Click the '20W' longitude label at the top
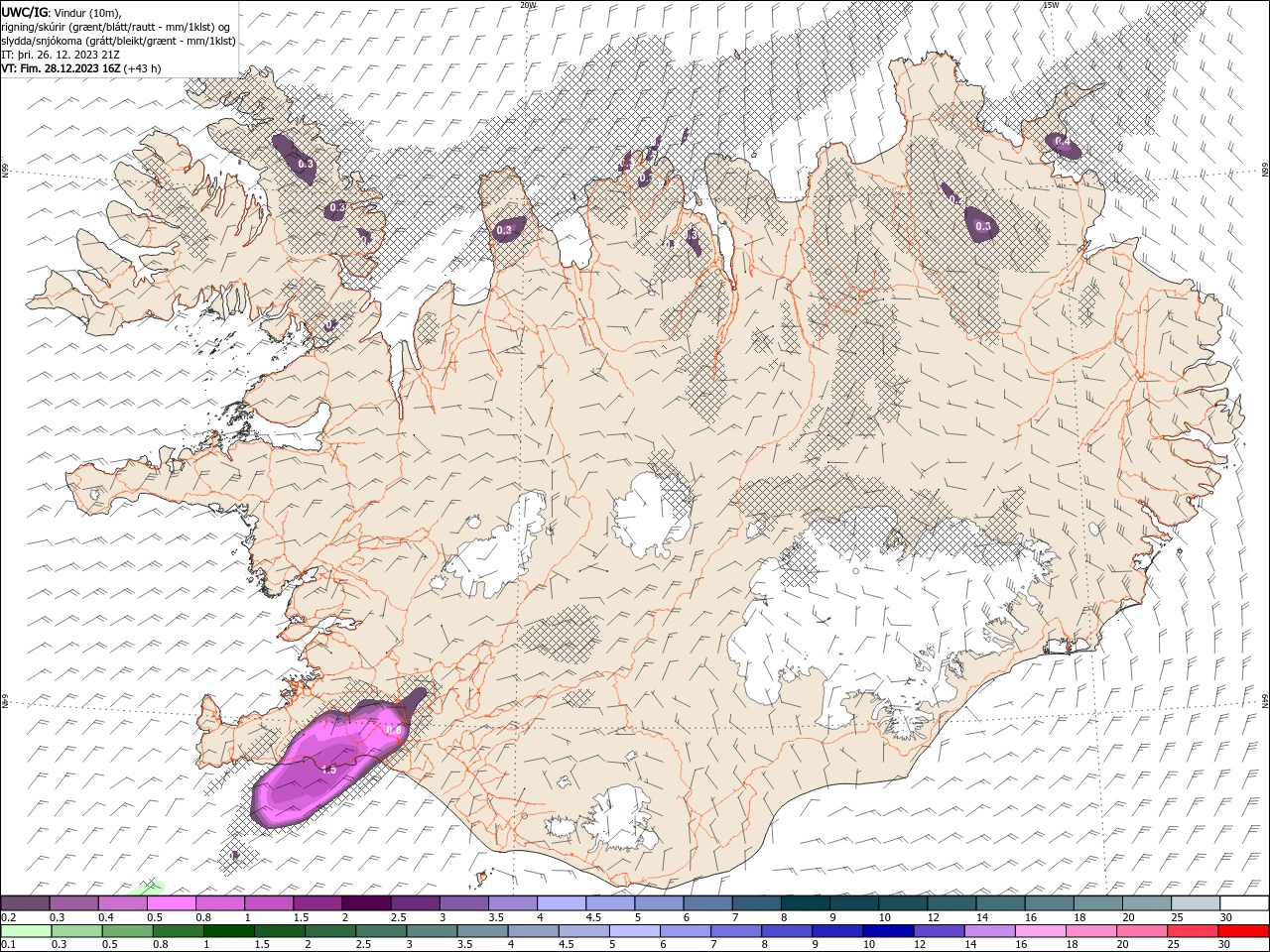1270x952 pixels. tap(528, 5)
